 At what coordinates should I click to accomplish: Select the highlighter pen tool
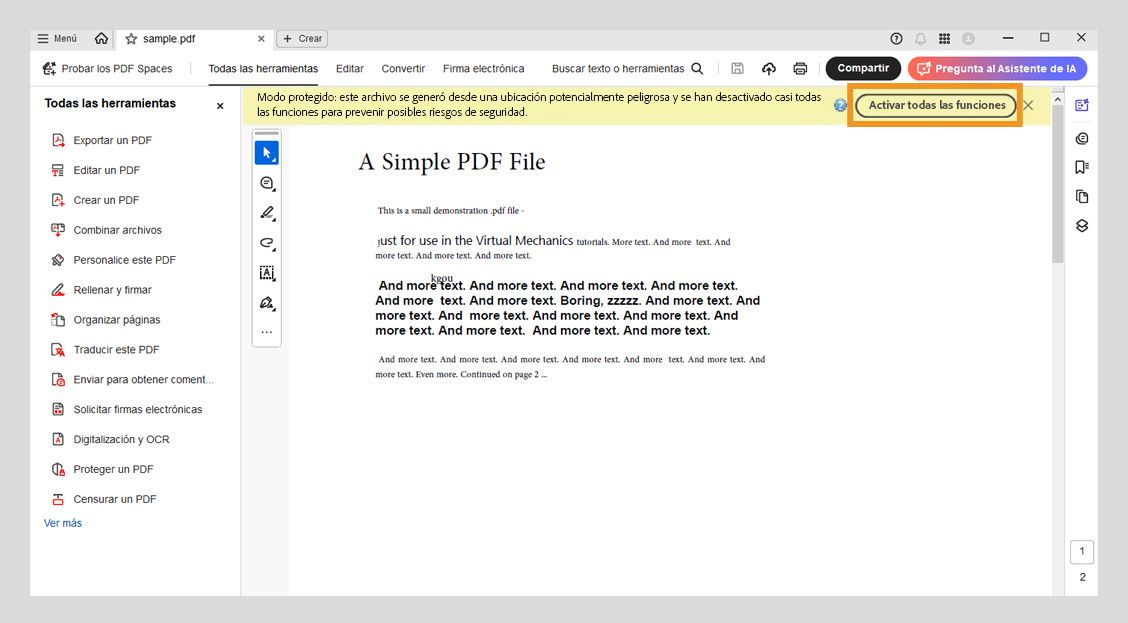coord(267,213)
